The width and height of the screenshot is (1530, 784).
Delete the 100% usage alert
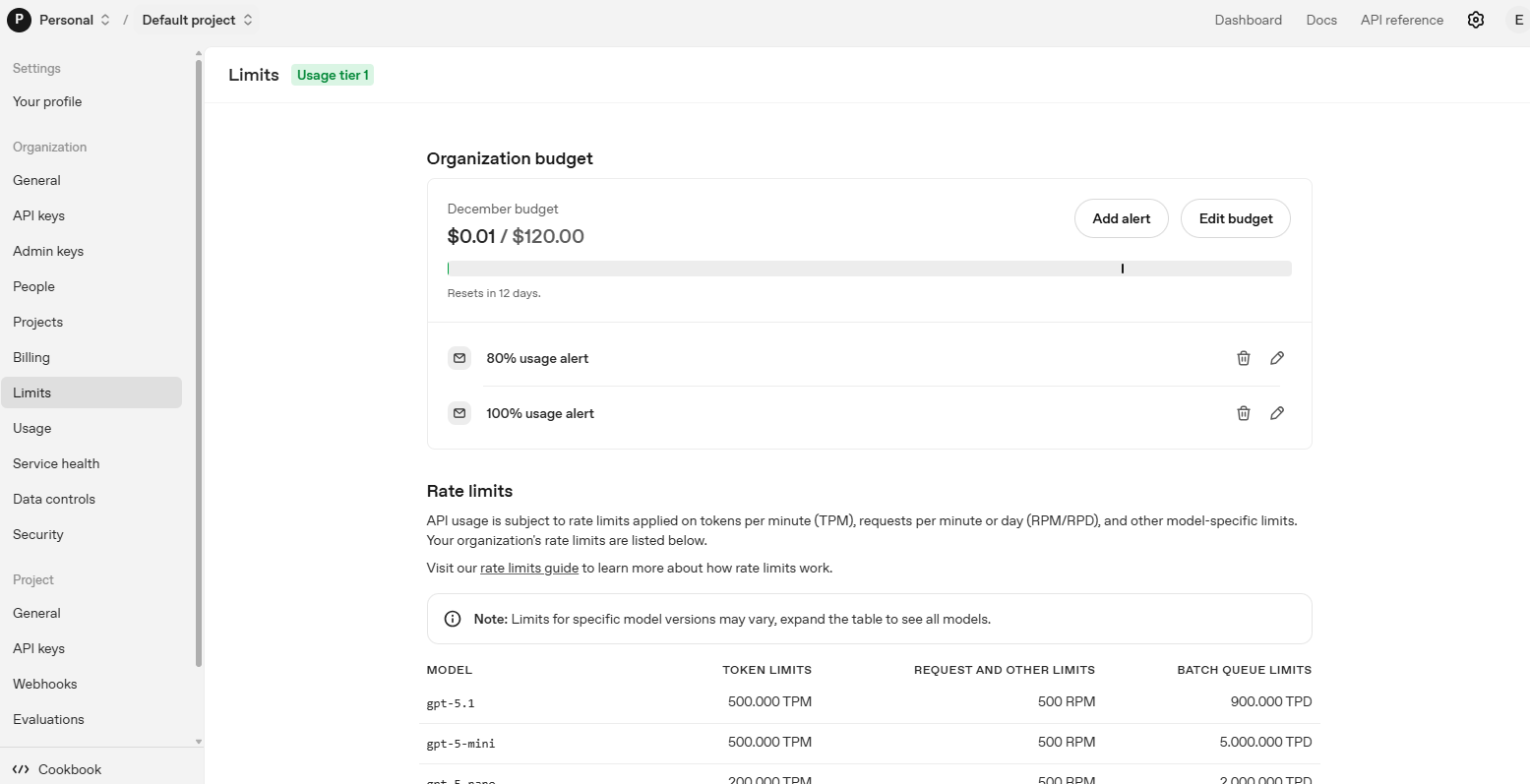point(1243,413)
